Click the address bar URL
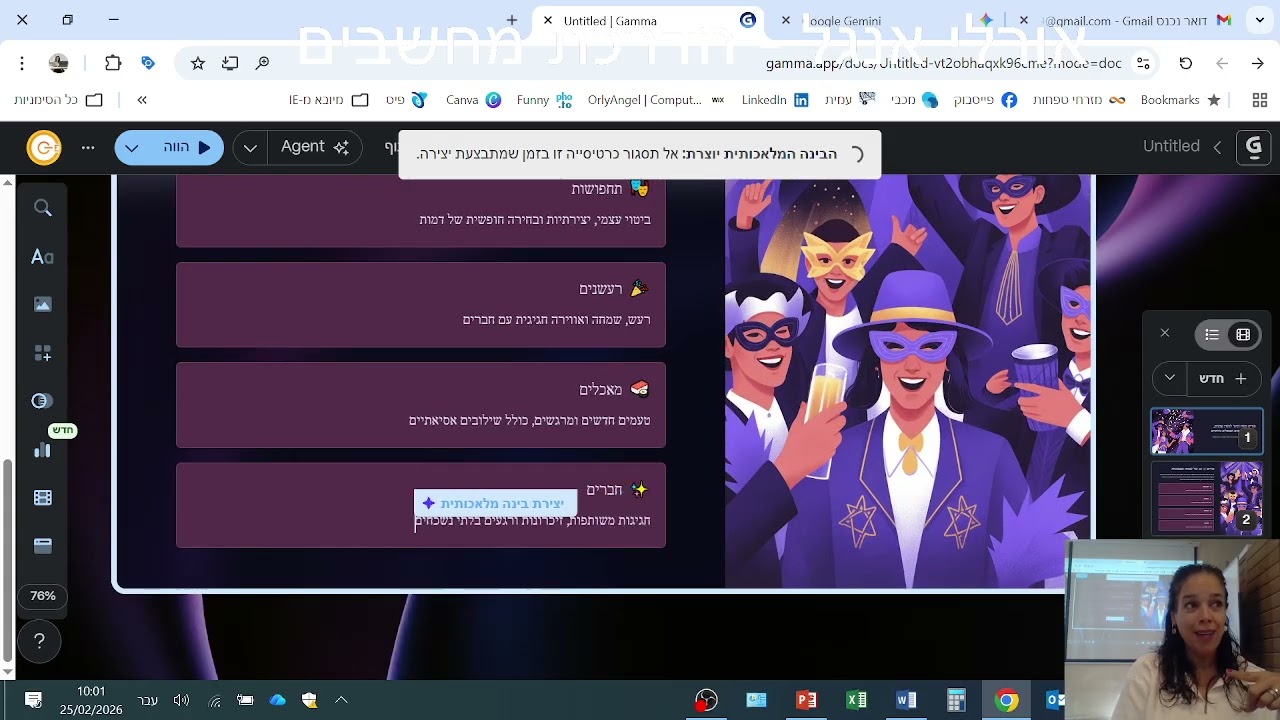 coord(943,63)
